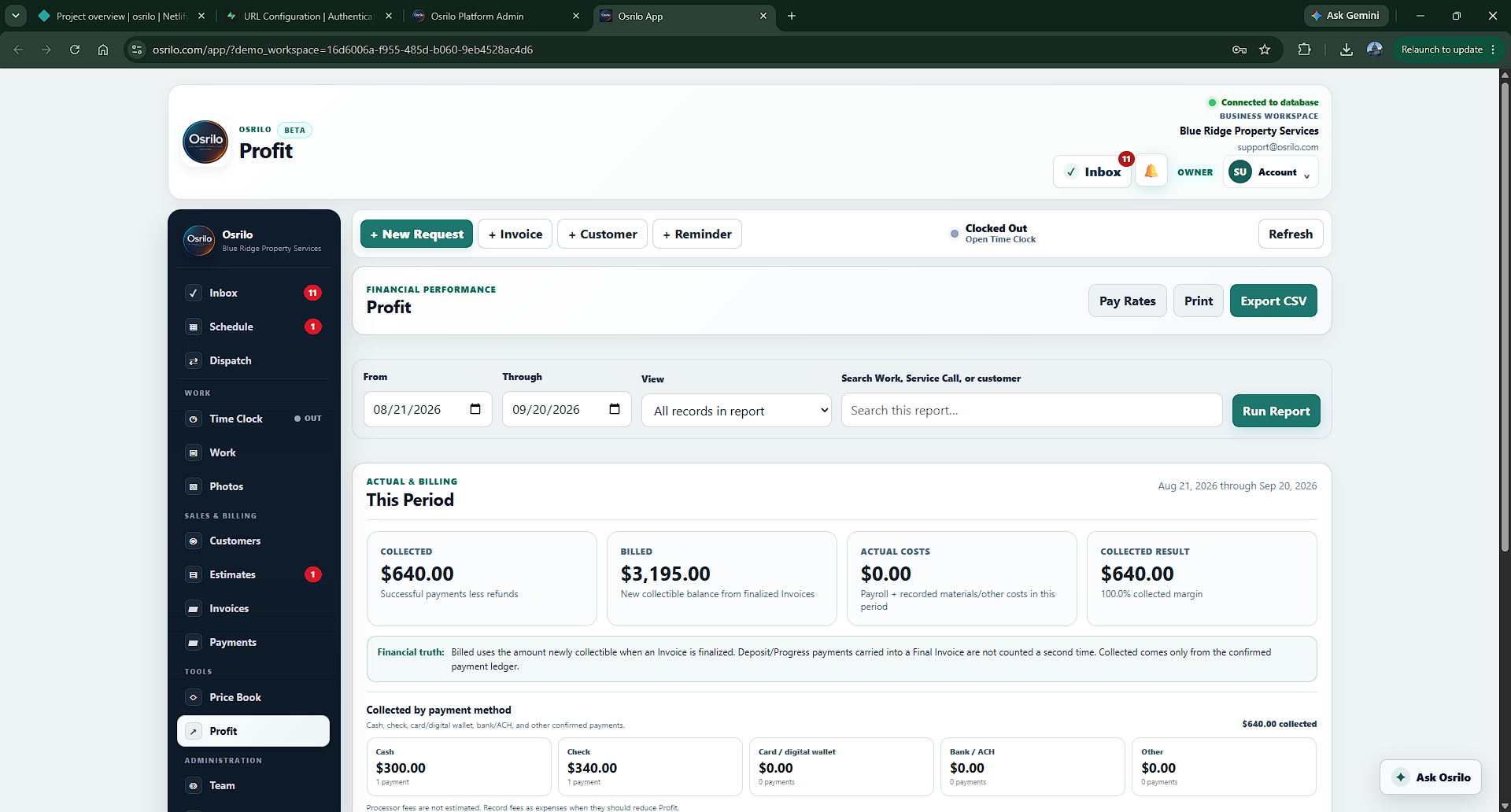Open Inbox in sidebar
Viewport: 1511px width, 812px height.
tap(253, 293)
